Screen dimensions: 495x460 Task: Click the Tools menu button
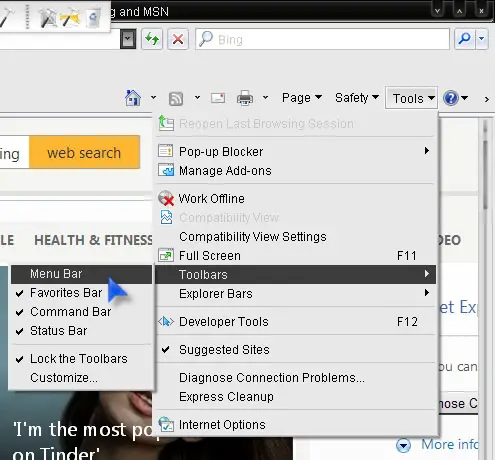tap(411, 98)
